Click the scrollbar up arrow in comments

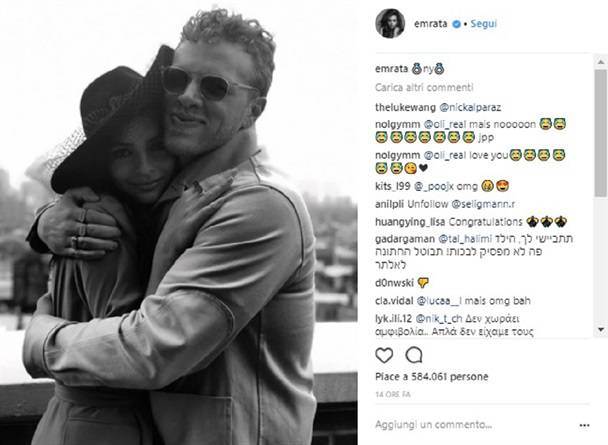(x=601, y=62)
